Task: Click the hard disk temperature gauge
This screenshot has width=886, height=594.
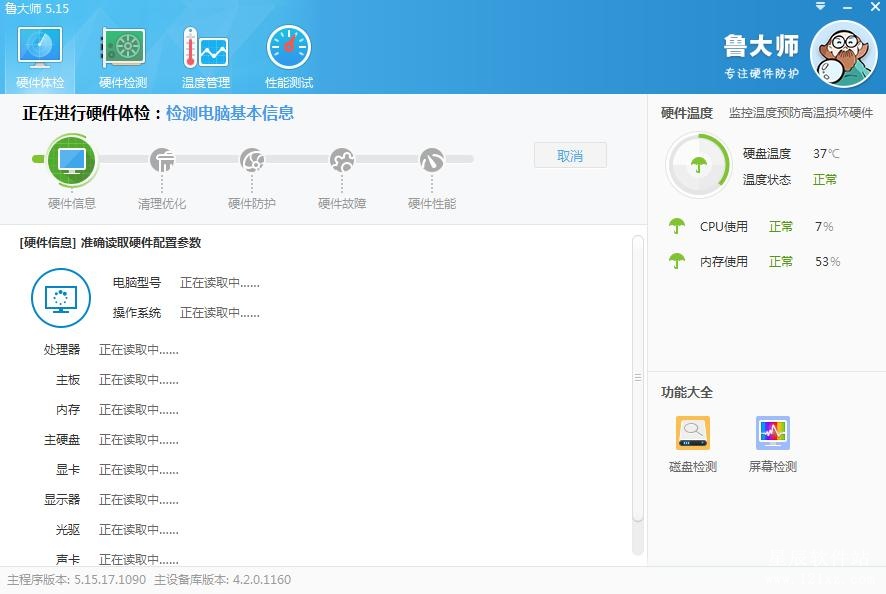Action: [x=698, y=165]
